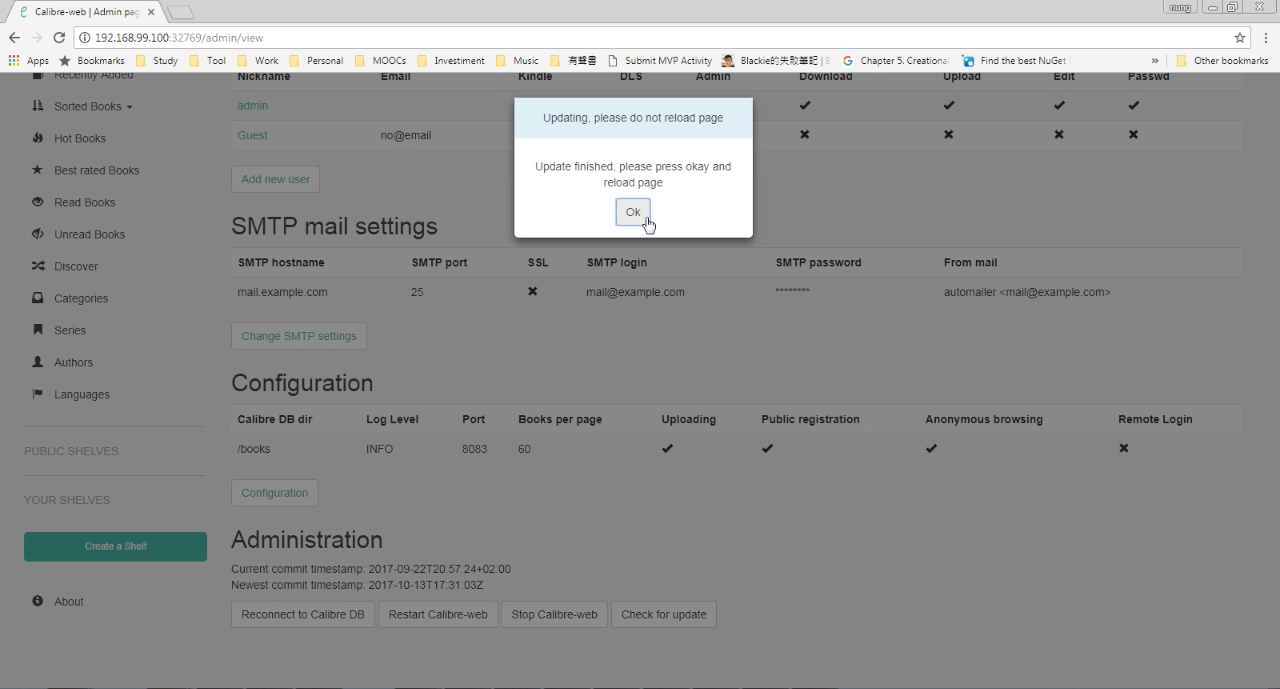Open the Discover sidebar item

tap(76, 266)
